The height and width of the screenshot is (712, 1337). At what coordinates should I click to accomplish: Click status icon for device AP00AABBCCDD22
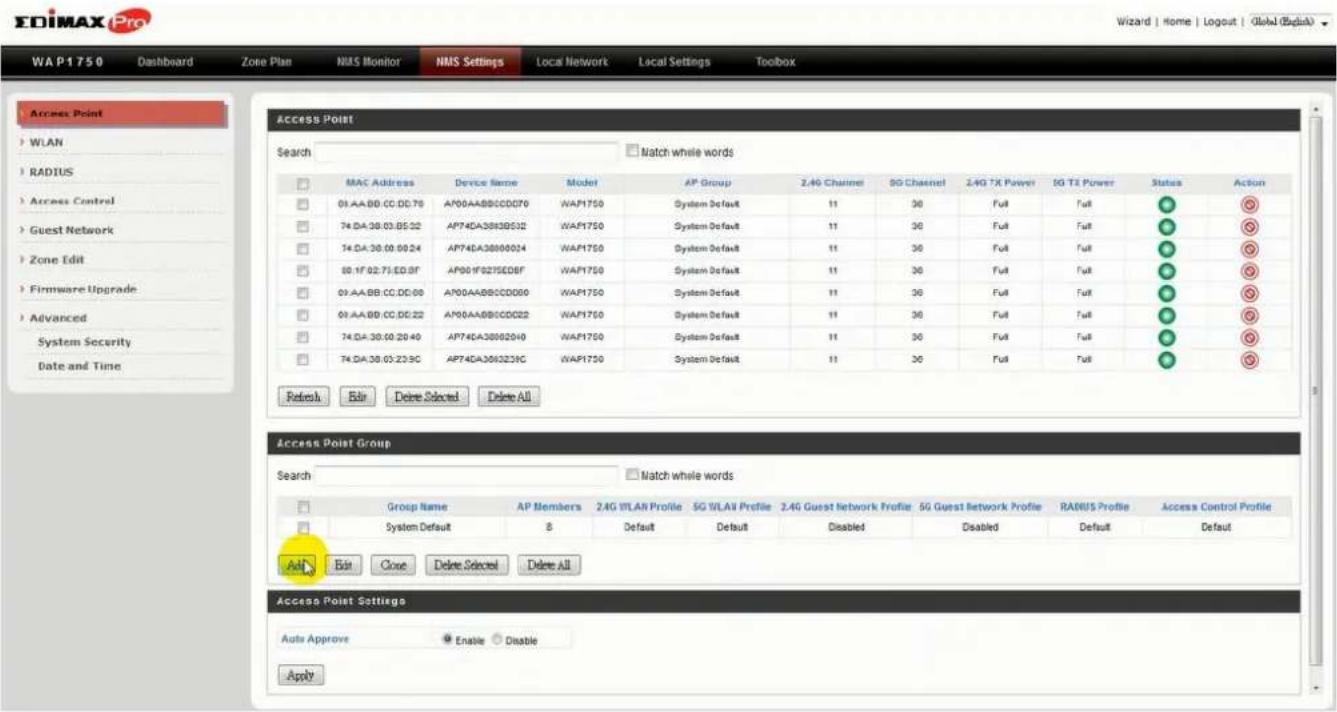(x=1166, y=315)
